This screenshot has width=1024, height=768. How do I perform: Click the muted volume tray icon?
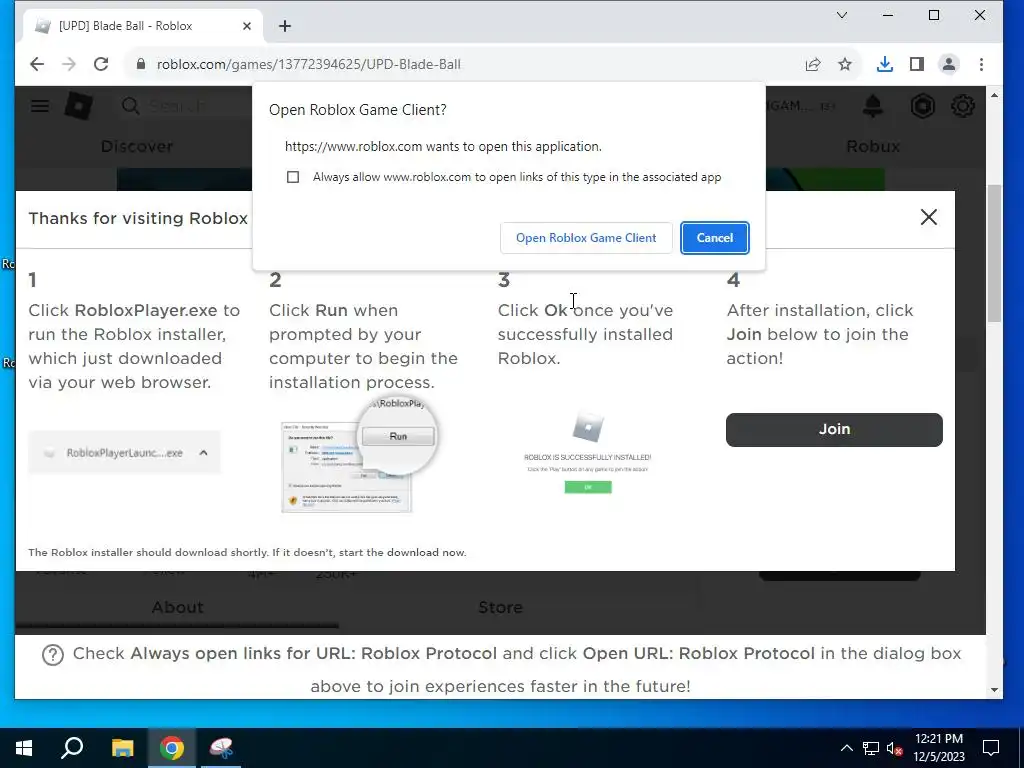point(895,748)
